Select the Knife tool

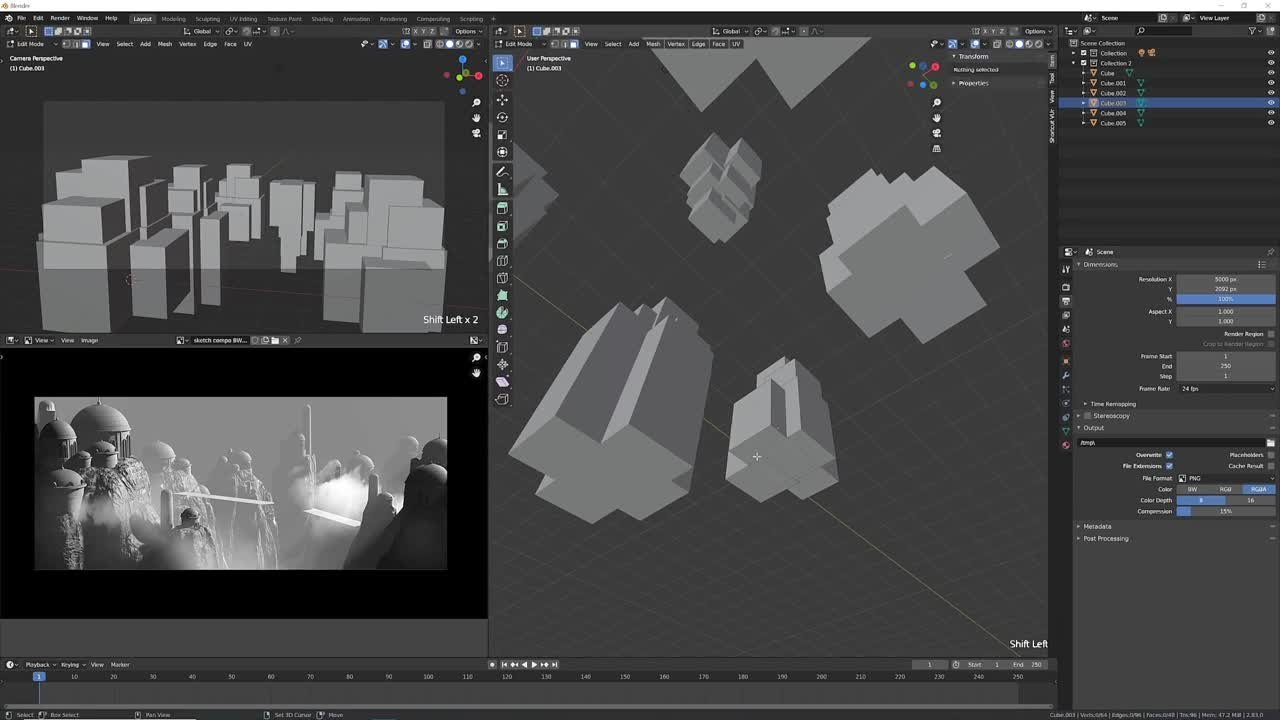(x=502, y=278)
